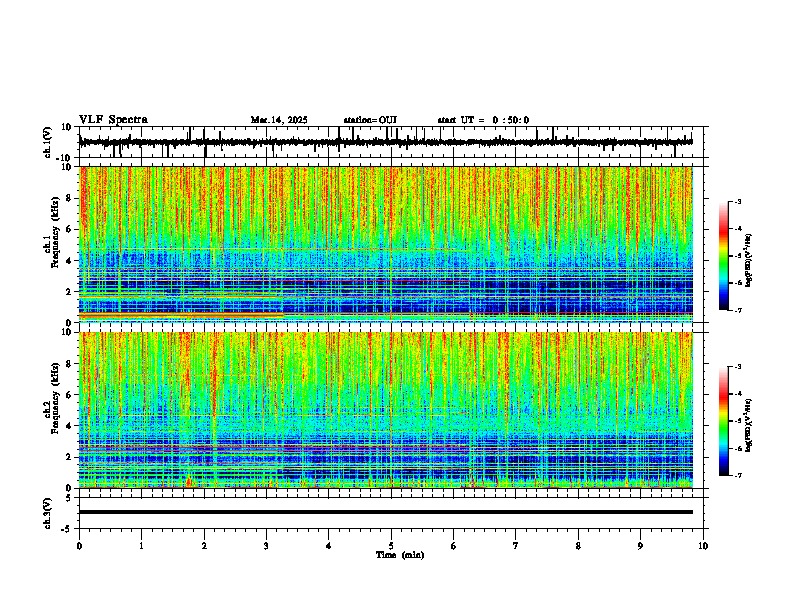Click the 'ch.1(V)' waveform axis label
Screen dimensions: 792x612
coord(48,142)
